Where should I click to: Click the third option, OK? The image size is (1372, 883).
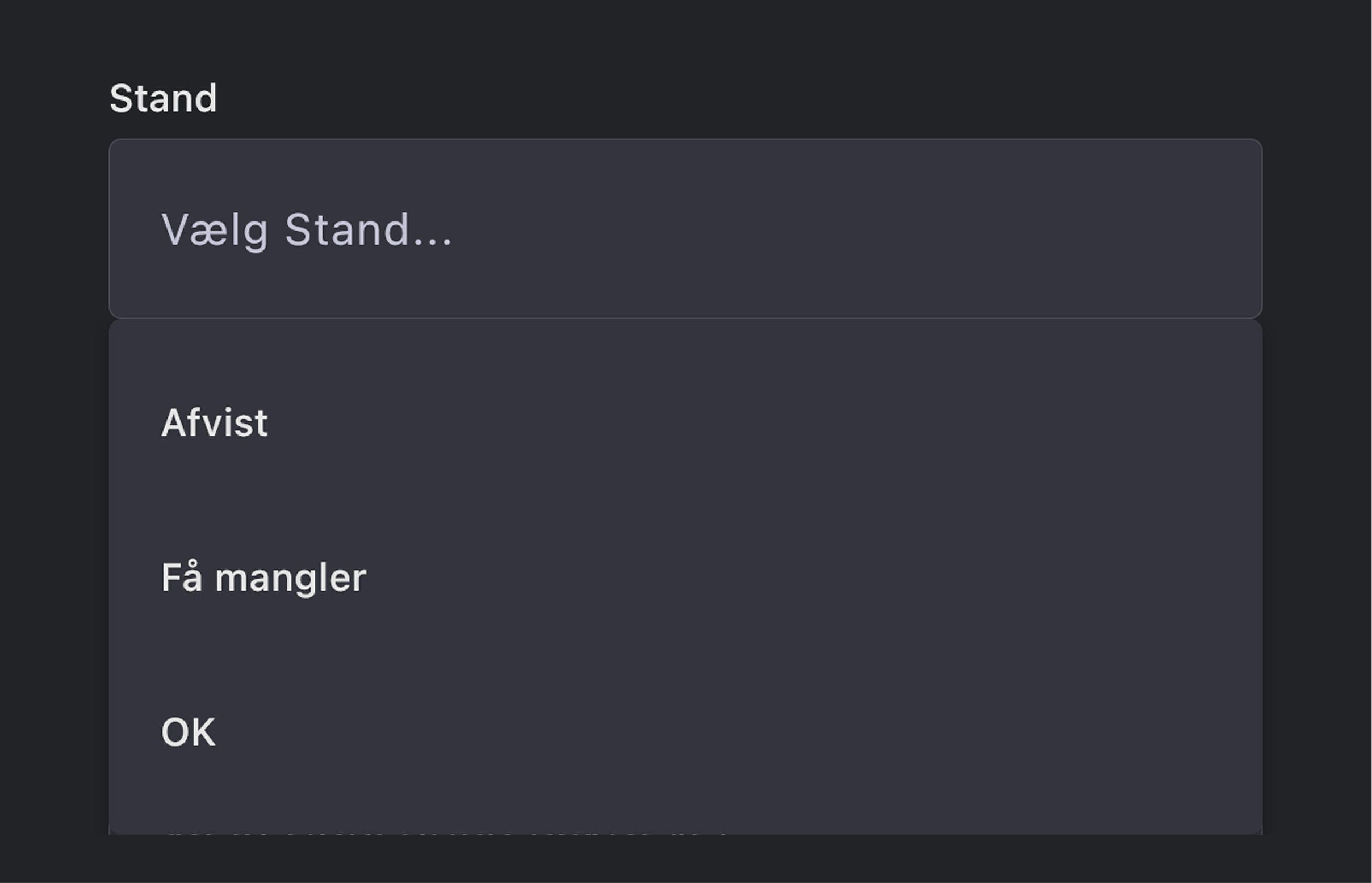point(188,732)
